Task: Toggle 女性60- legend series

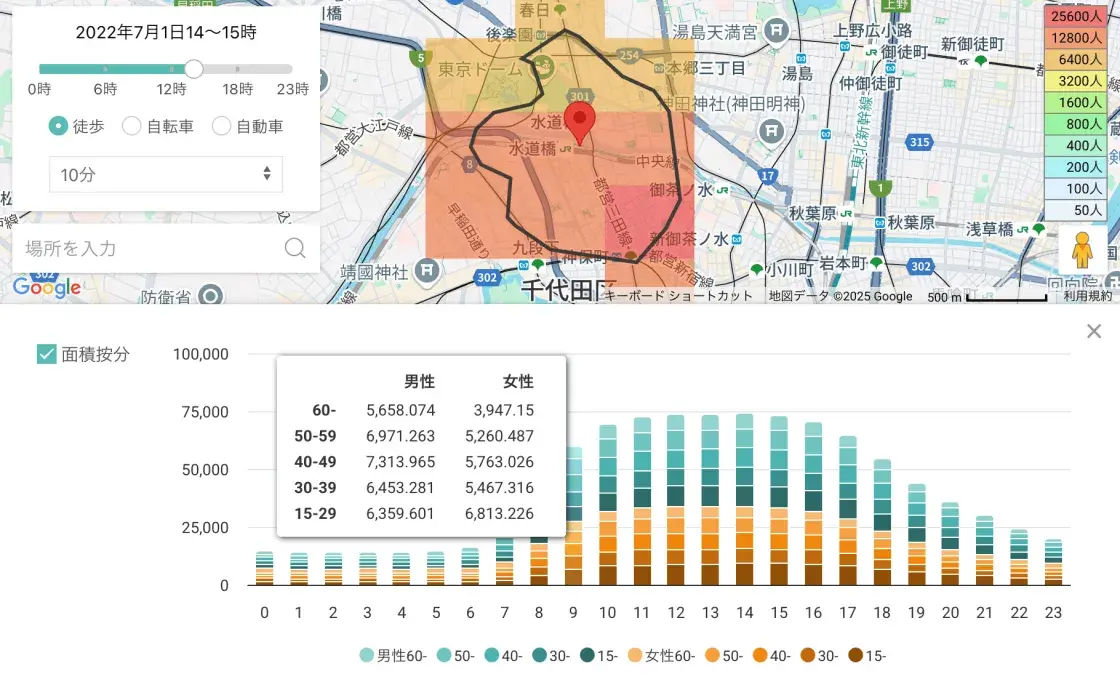Action: pyautogui.click(x=661, y=656)
